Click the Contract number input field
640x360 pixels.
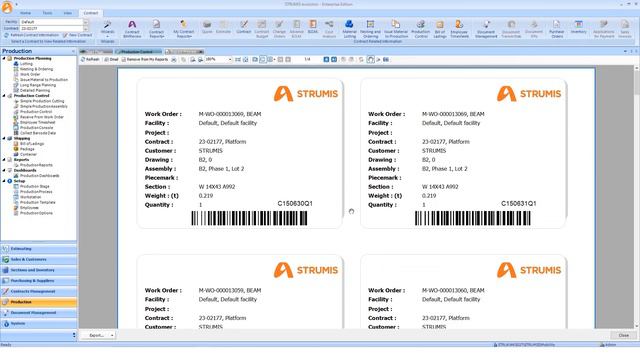coord(51,29)
